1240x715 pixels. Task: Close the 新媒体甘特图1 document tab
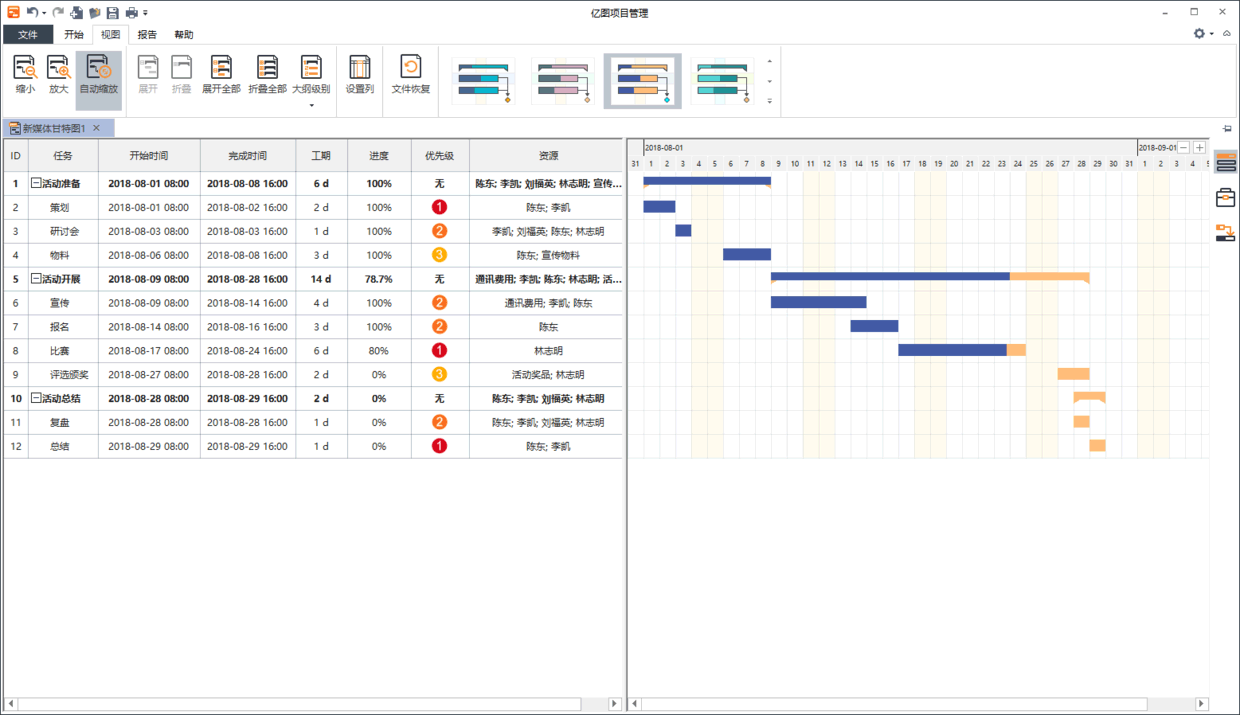pyautogui.click(x=96, y=128)
